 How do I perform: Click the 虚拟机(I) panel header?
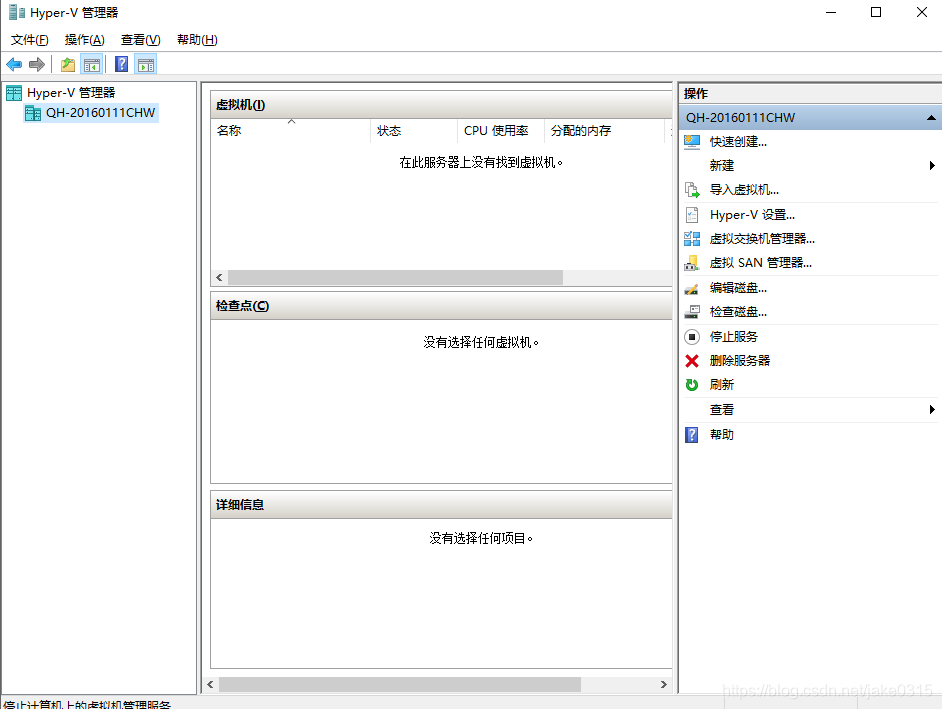[441, 105]
